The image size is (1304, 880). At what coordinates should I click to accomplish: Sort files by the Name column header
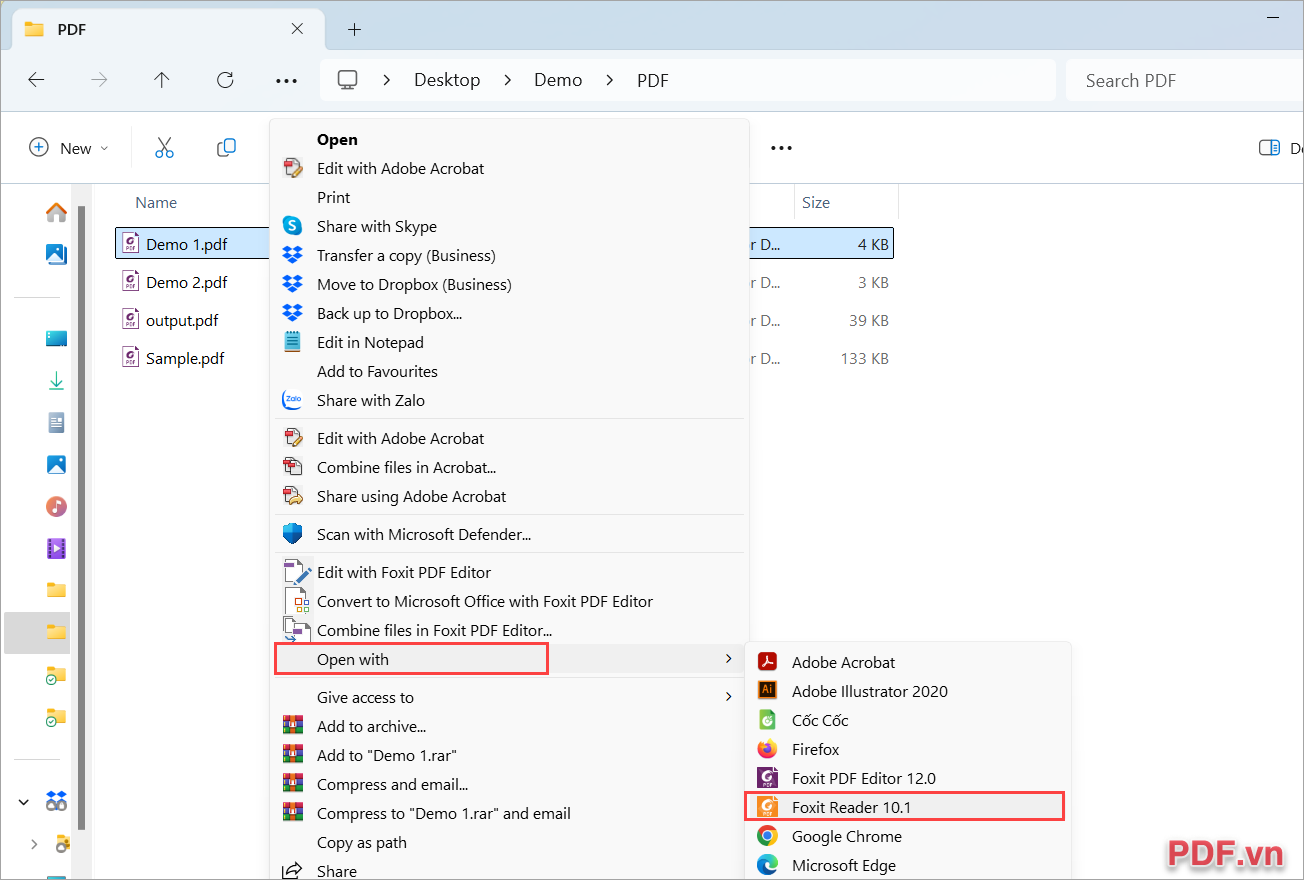pos(156,202)
